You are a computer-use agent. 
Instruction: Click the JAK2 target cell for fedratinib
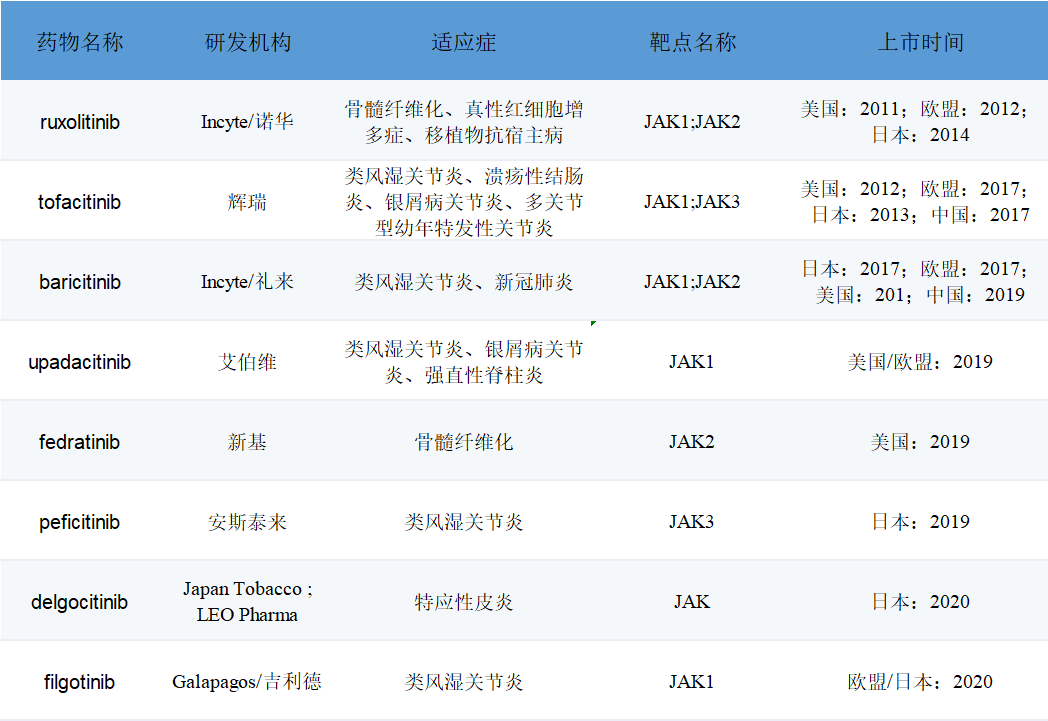point(692,442)
